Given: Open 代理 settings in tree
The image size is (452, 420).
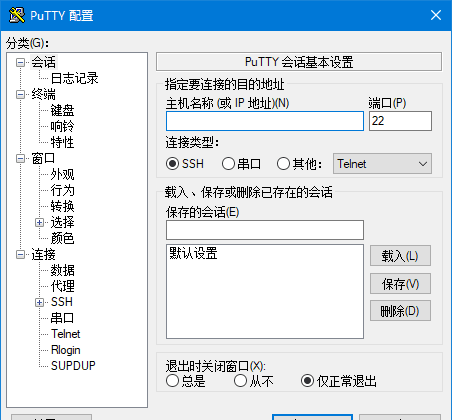Looking at the screenshot, I should click(x=62, y=286).
